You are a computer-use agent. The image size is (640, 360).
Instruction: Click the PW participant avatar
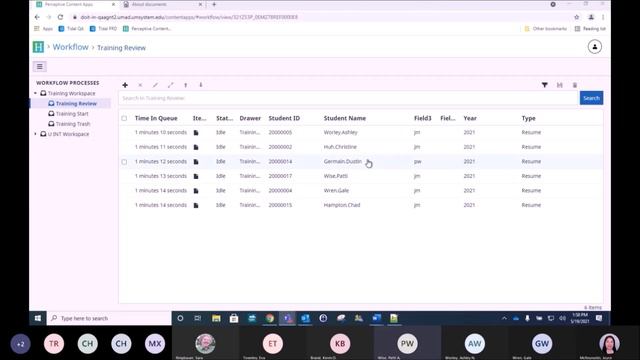pyautogui.click(x=407, y=344)
